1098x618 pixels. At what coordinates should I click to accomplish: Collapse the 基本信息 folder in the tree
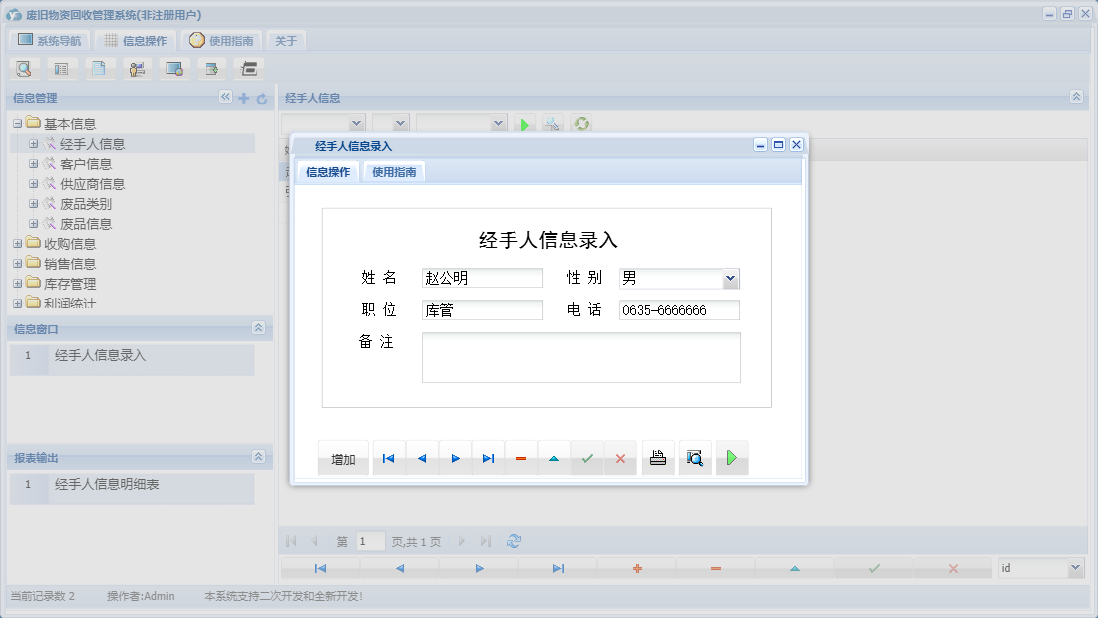[16, 123]
